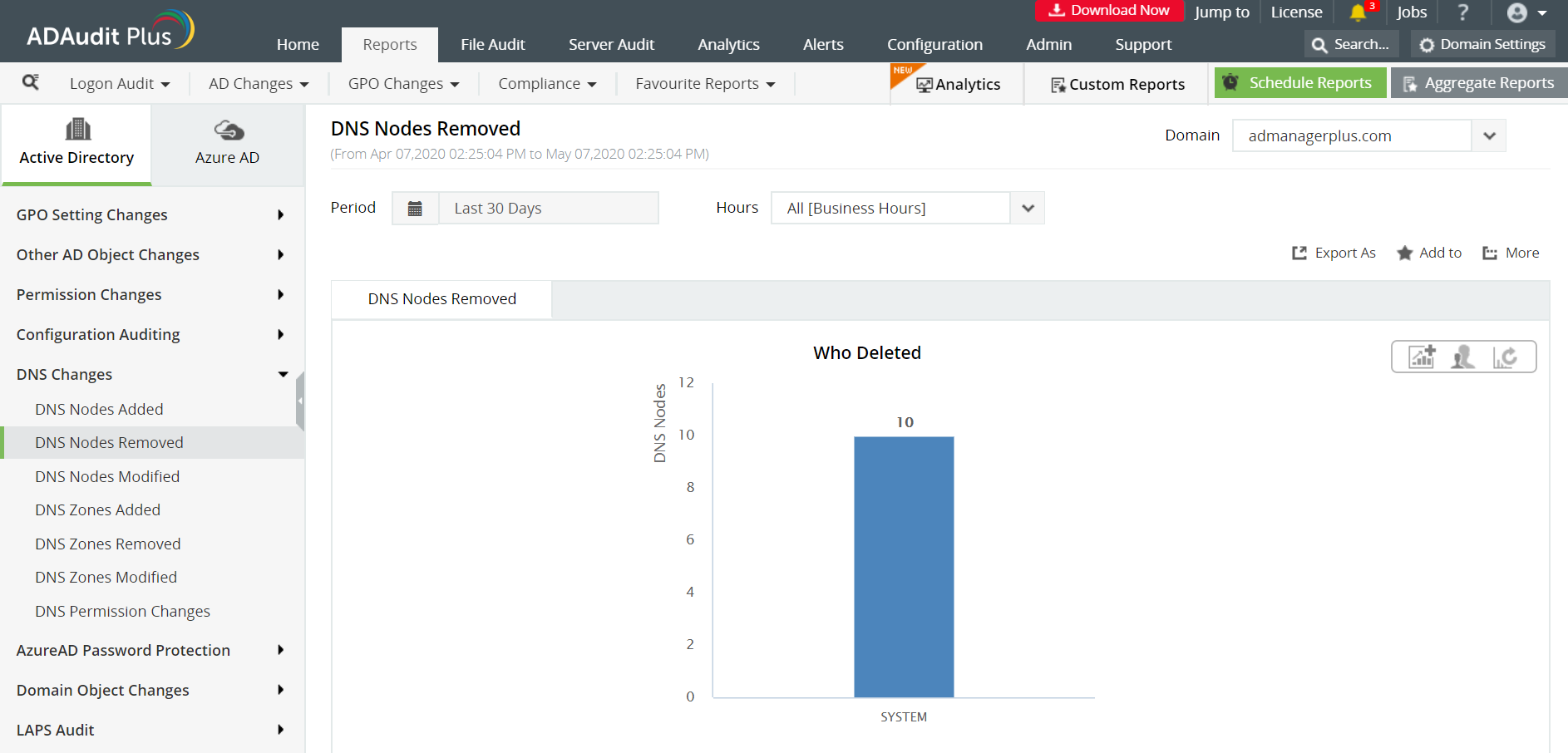Open the calendar icon to pick a Period
This screenshot has height=753, width=1568.
click(x=415, y=208)
